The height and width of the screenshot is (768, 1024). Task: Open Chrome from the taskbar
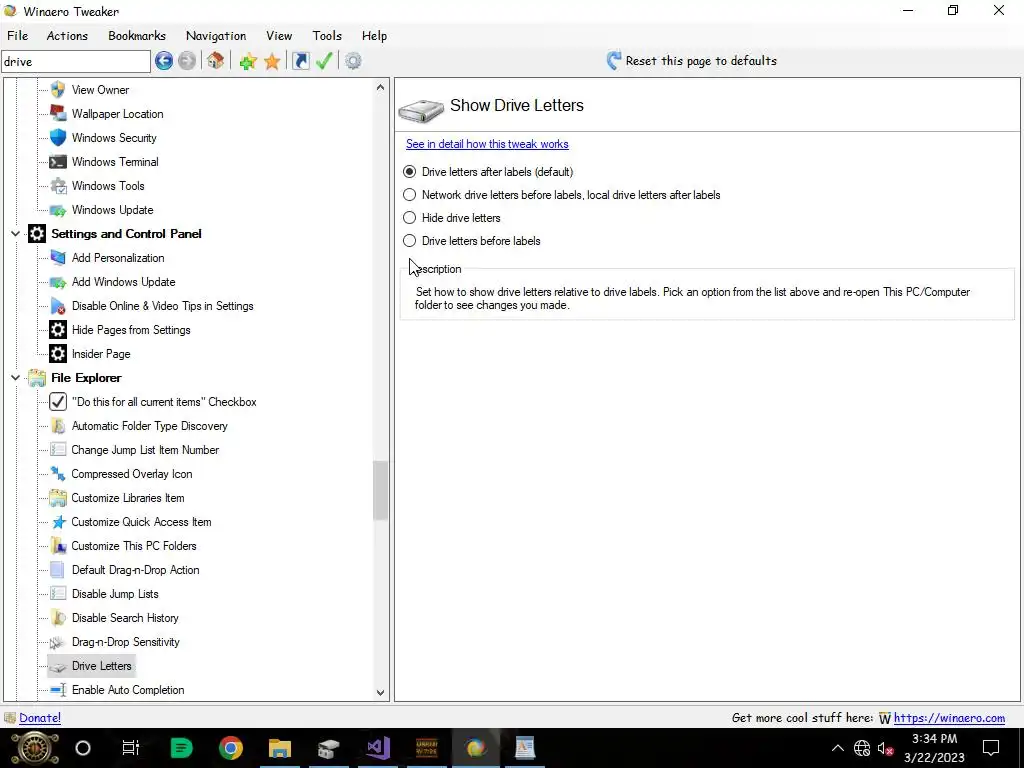pos(231,748)
